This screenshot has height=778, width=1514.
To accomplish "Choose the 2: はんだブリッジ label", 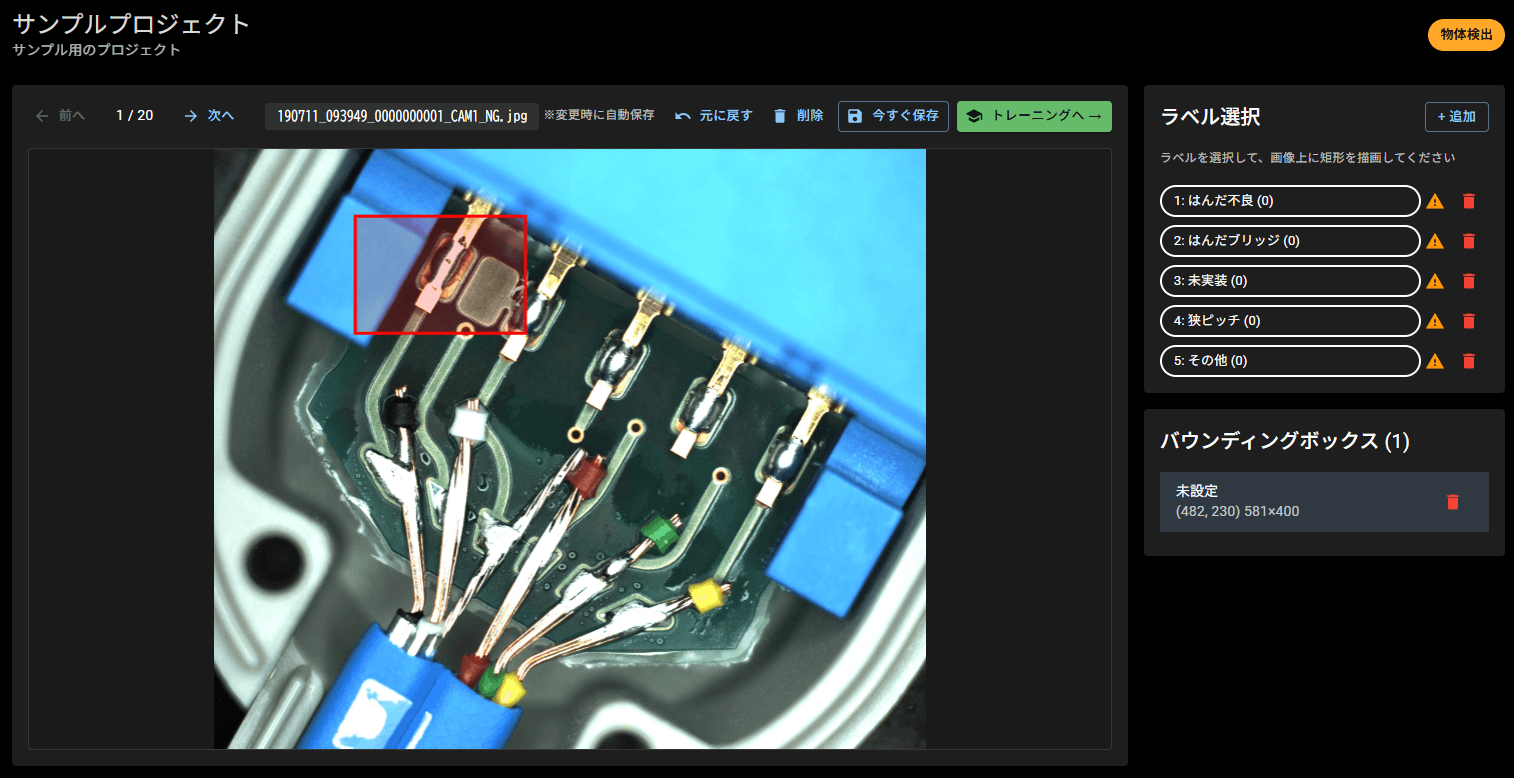I will (x=1289, y=241).
